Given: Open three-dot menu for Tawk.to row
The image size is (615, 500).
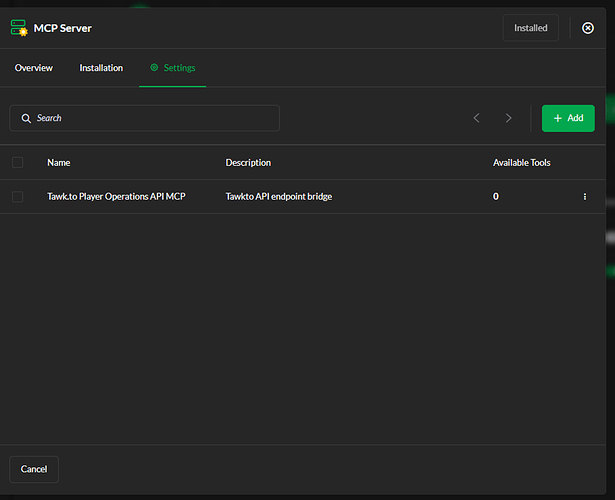Looking at the screenshot, I should click(585, 197).
